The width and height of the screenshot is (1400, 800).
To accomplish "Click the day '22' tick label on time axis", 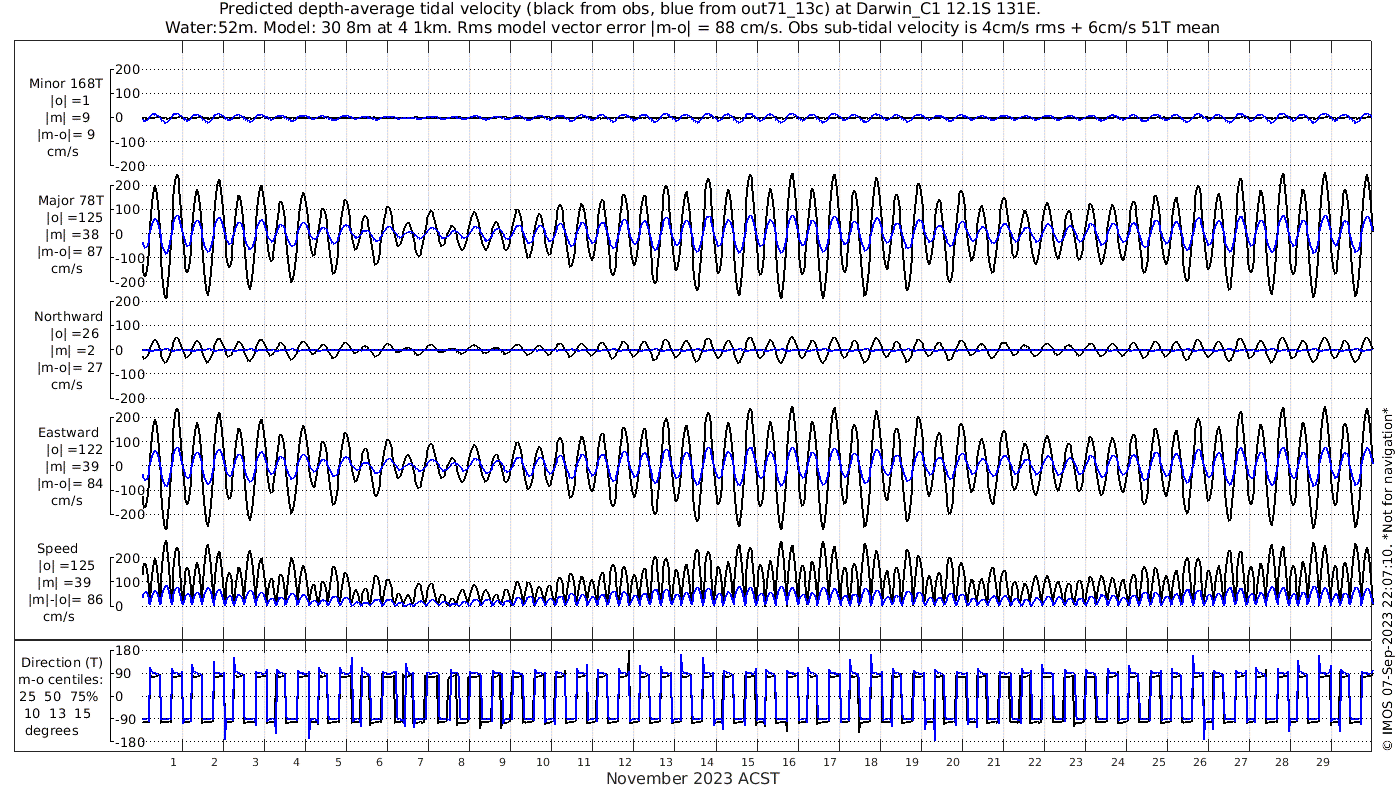I will [1035, 762].
